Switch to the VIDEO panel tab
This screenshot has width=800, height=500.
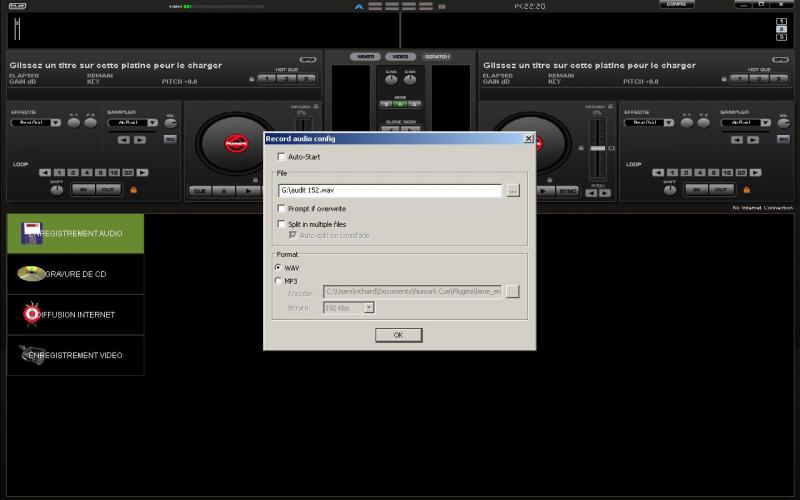coord(401,57)
